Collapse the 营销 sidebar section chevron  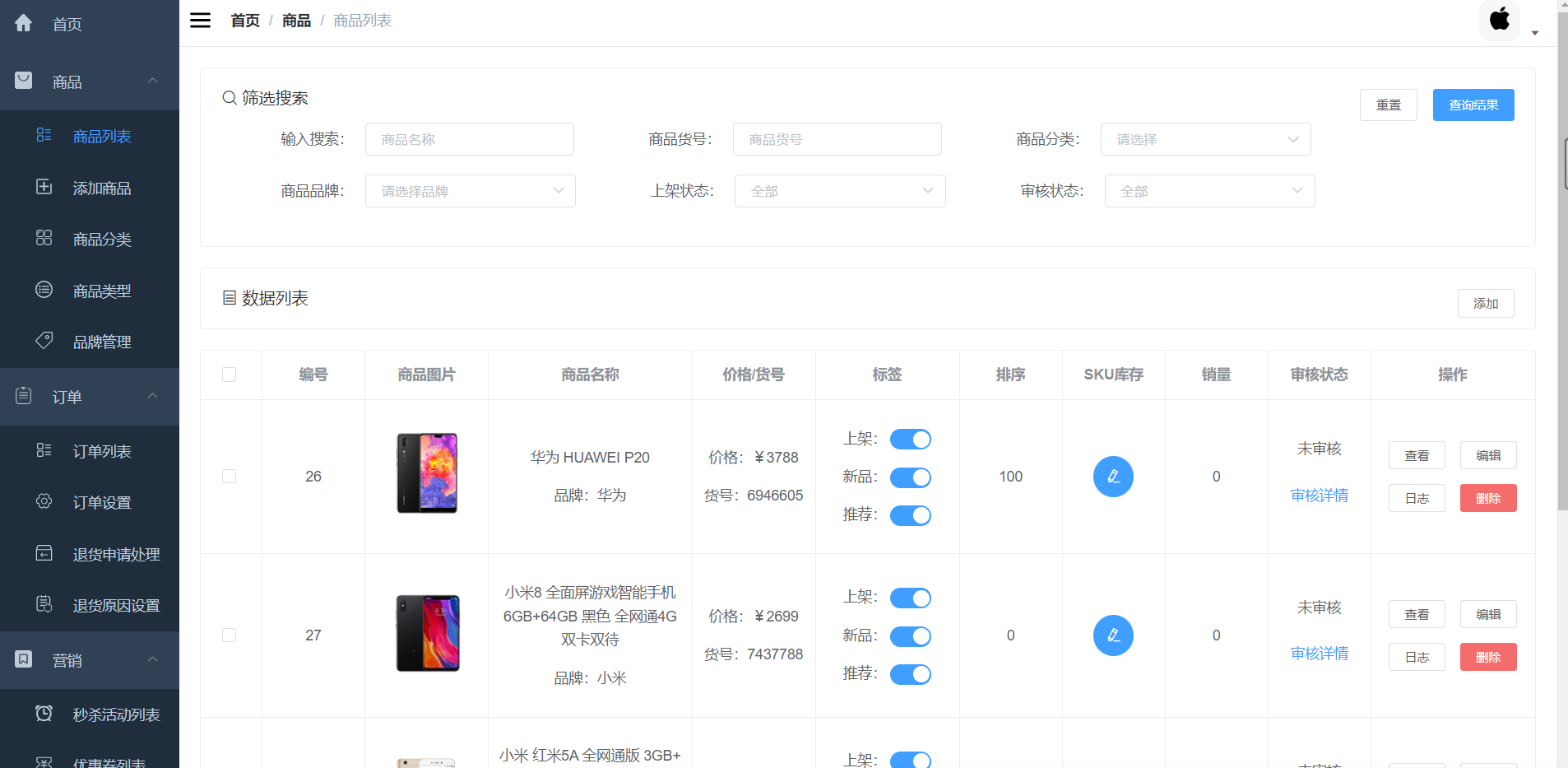click(x=152, y=659)
